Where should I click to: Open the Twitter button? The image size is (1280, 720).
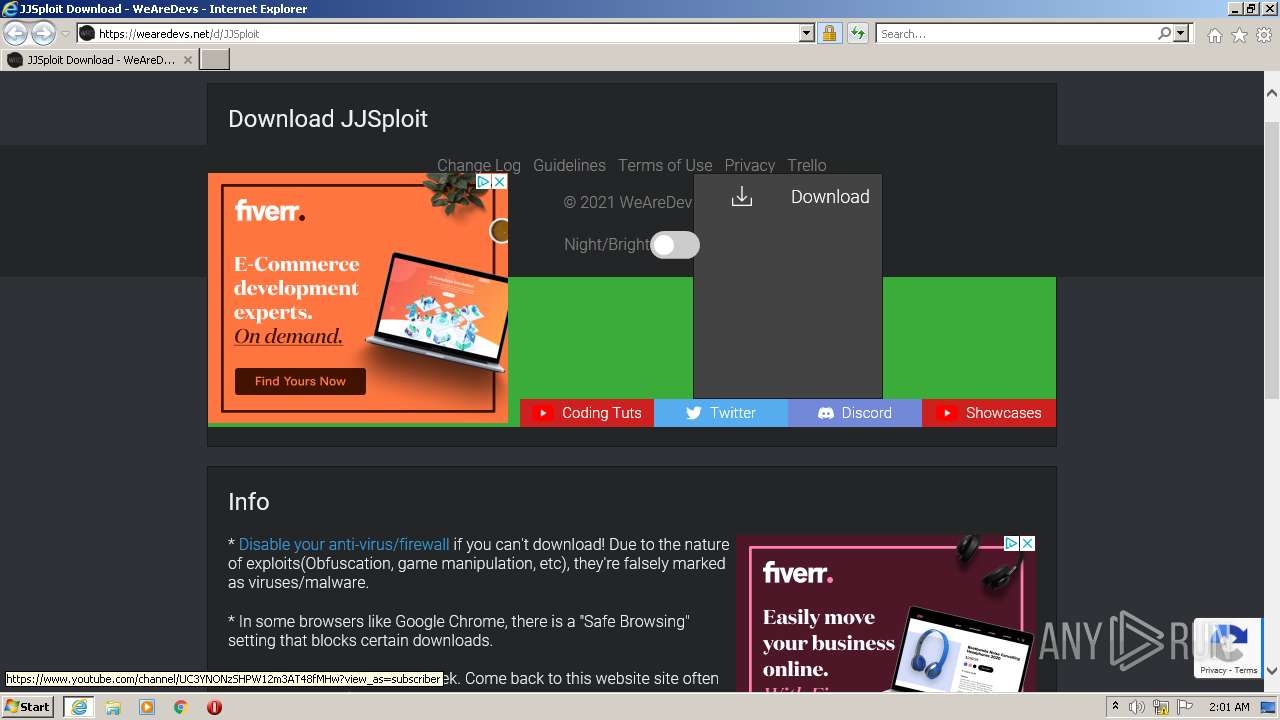[x=721, y=413]
